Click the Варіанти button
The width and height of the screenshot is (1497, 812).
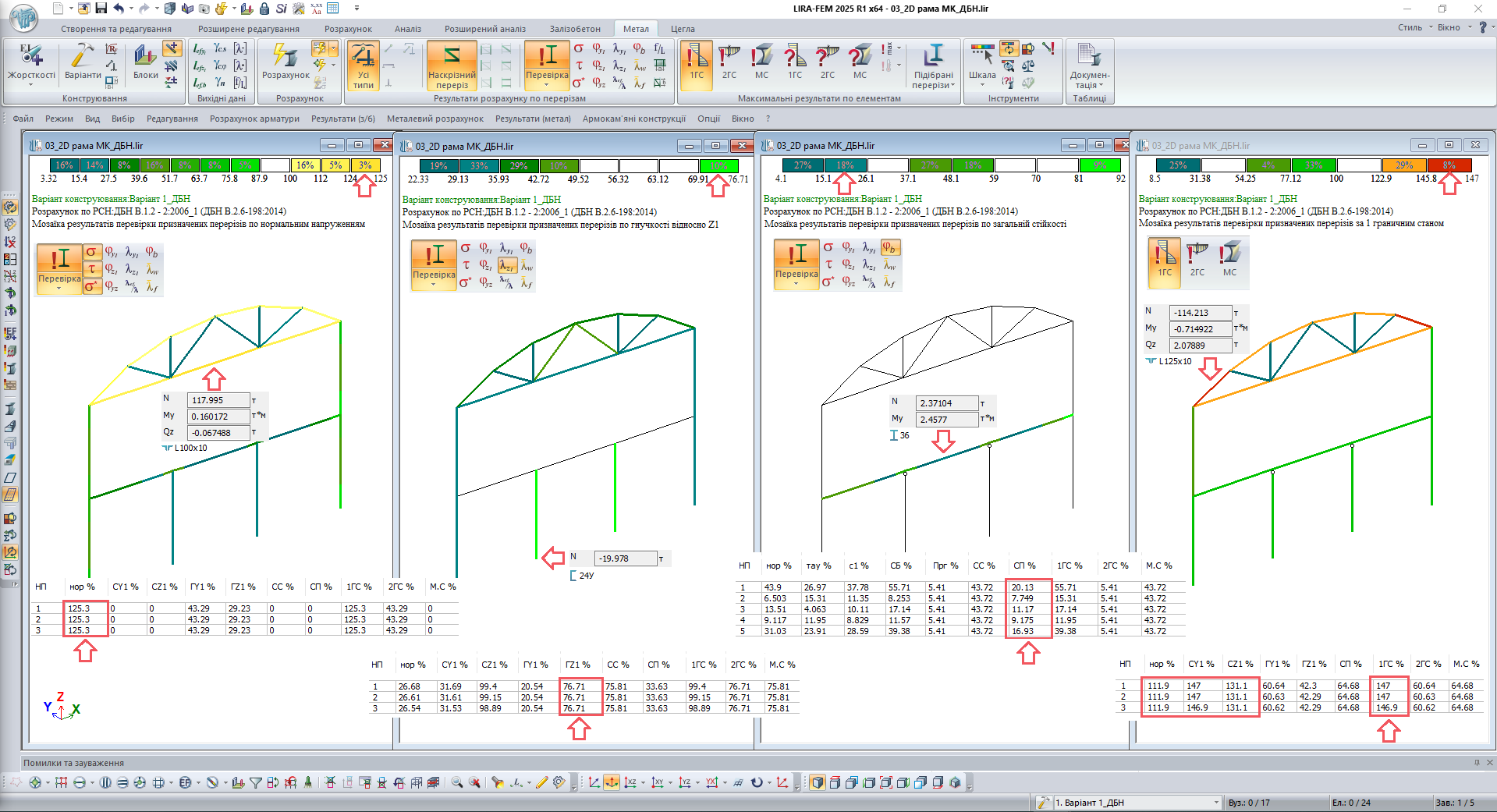coord(83,62)
